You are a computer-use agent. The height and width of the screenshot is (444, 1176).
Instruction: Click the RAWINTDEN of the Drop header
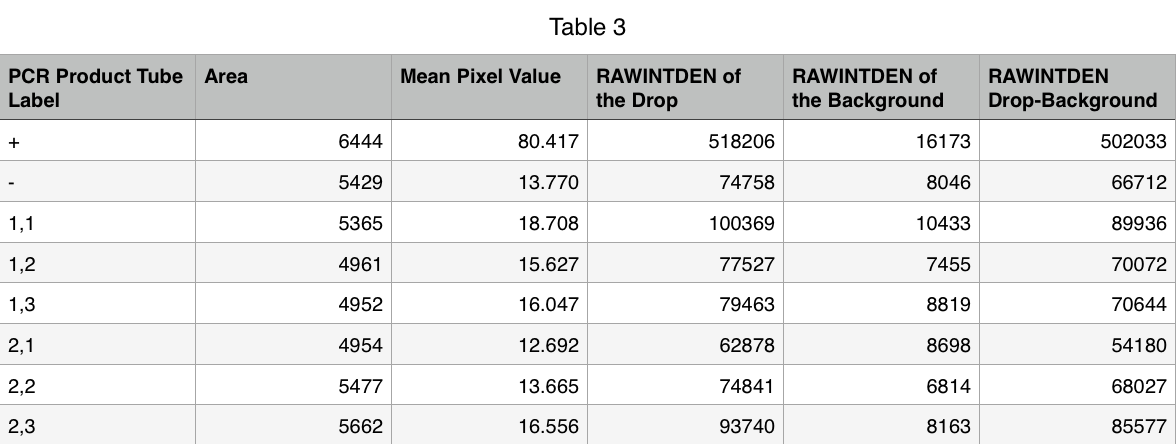pos(668,88)
